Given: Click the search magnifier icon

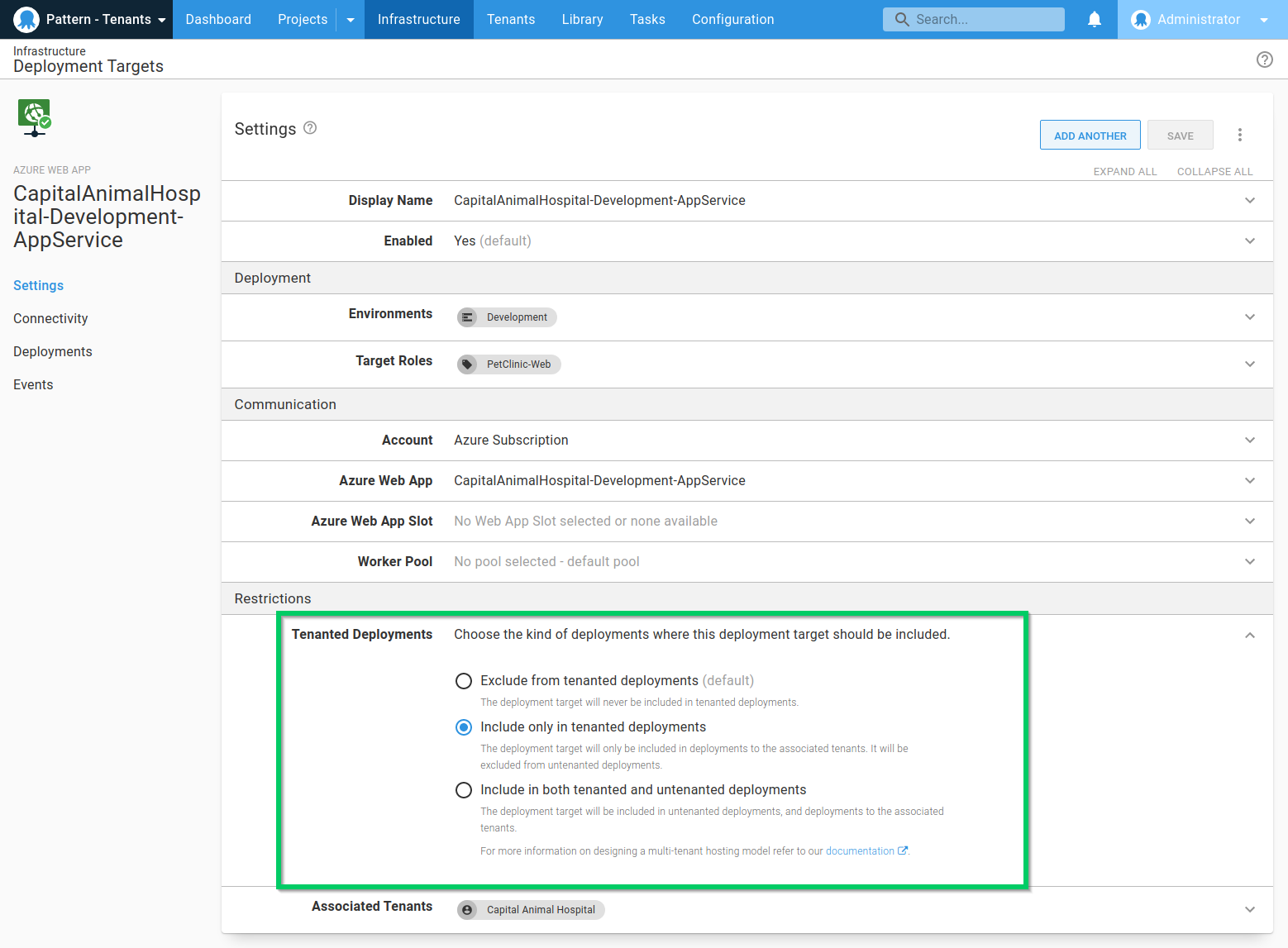Looking at the screenshot, I should tap(901, 19).
